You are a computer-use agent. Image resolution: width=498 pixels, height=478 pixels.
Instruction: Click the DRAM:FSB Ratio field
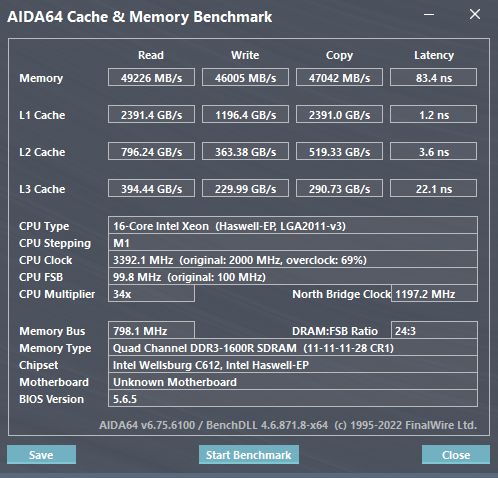pyautogui.click(x=434, y=330)
